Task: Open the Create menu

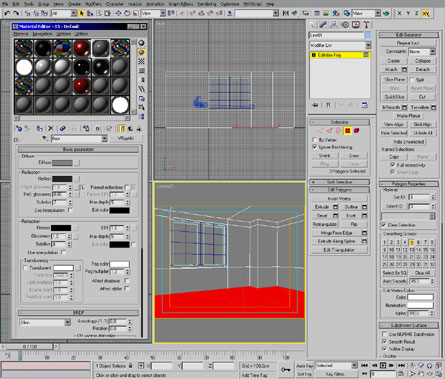Action: point(74,4)
